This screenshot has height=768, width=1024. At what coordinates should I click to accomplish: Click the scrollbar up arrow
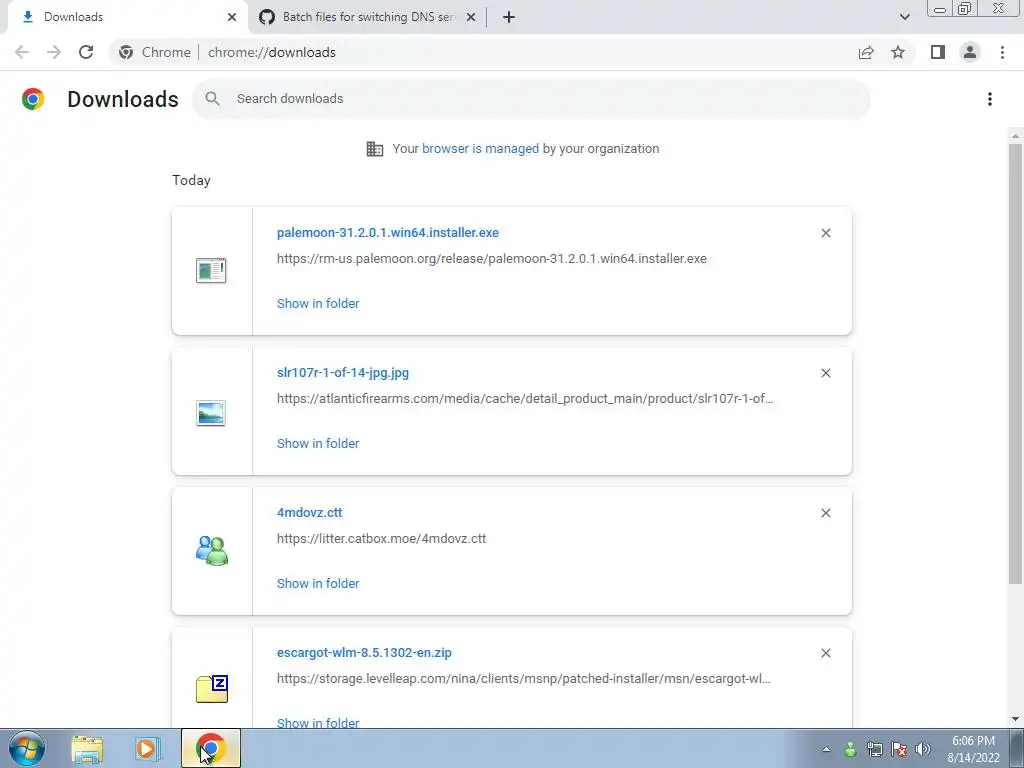tap(1015, 136)
